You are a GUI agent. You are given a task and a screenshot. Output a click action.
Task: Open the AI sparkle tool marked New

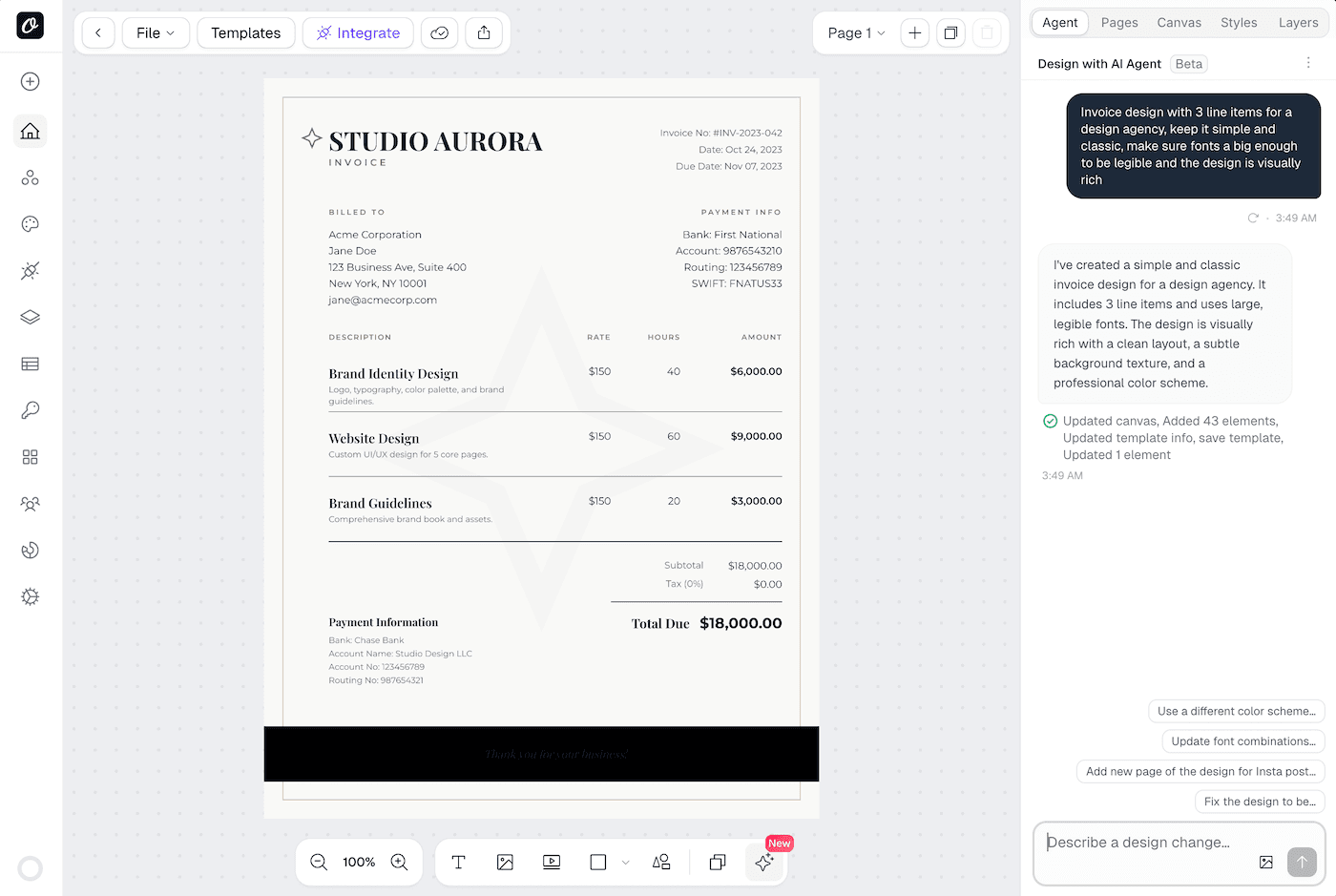coord(763,862)
